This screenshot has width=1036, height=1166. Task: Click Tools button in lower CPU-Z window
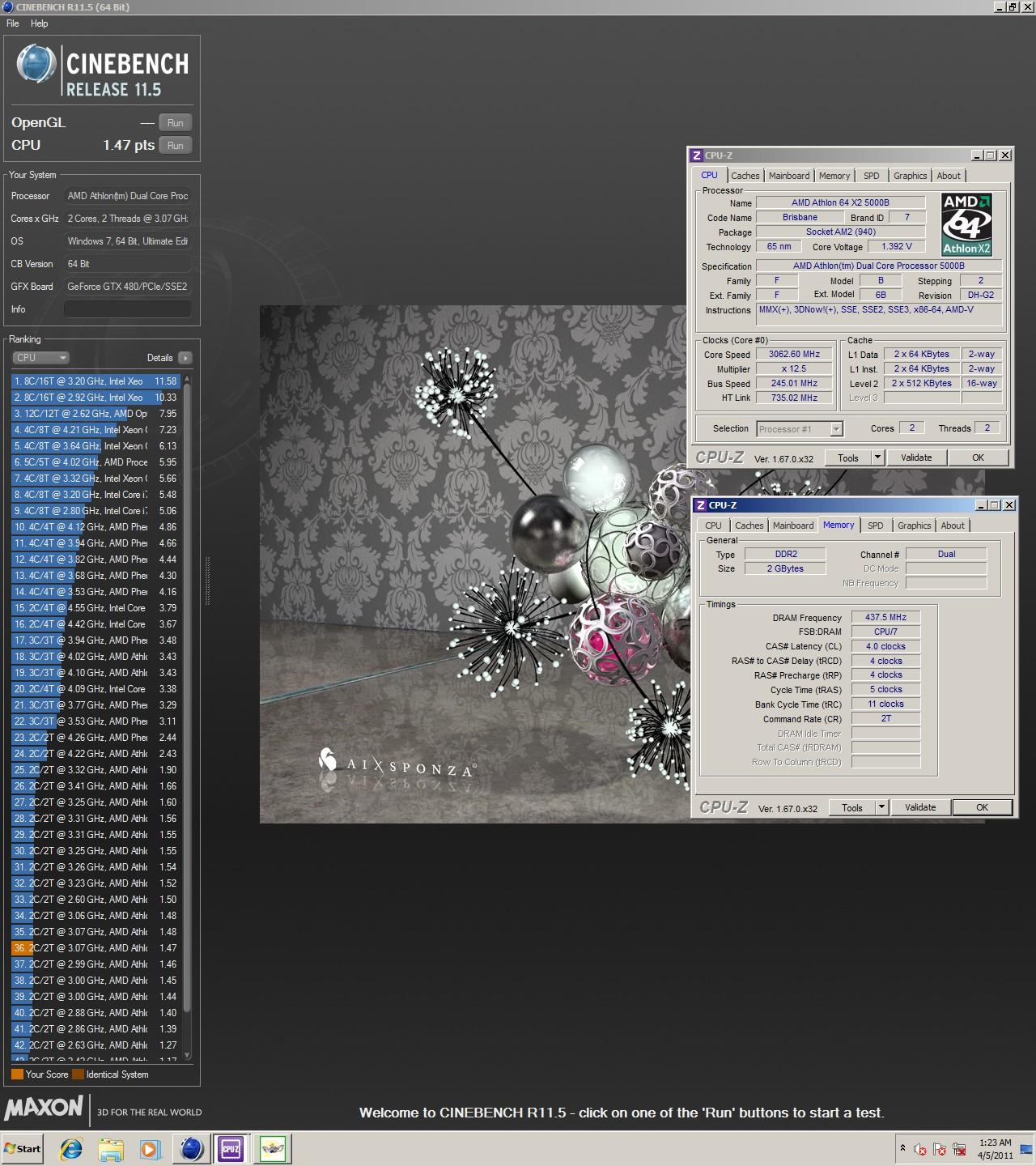tap(852, 807)
